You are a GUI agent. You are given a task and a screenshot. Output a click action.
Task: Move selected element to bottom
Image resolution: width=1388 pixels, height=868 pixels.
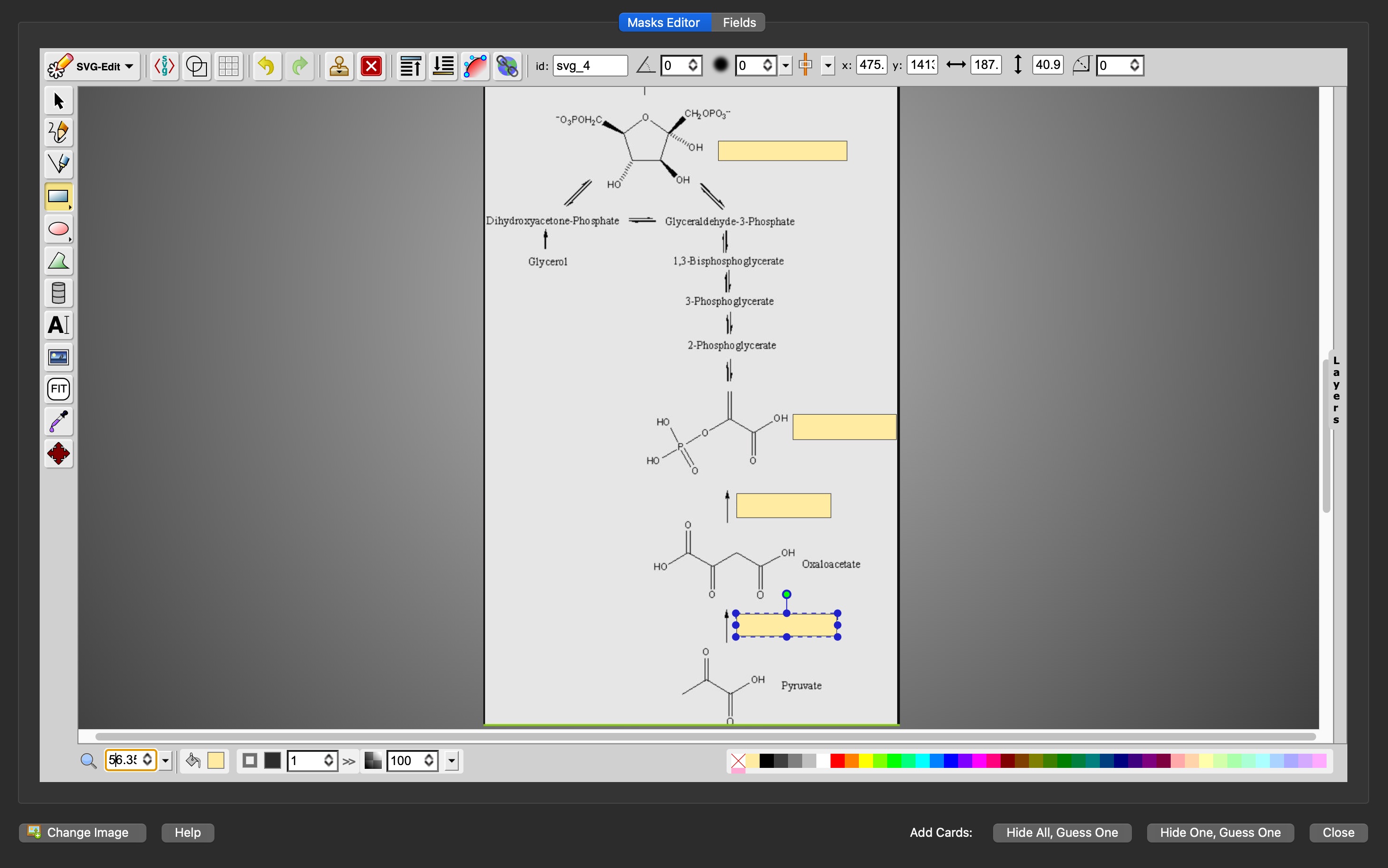[x=443, y=66]
